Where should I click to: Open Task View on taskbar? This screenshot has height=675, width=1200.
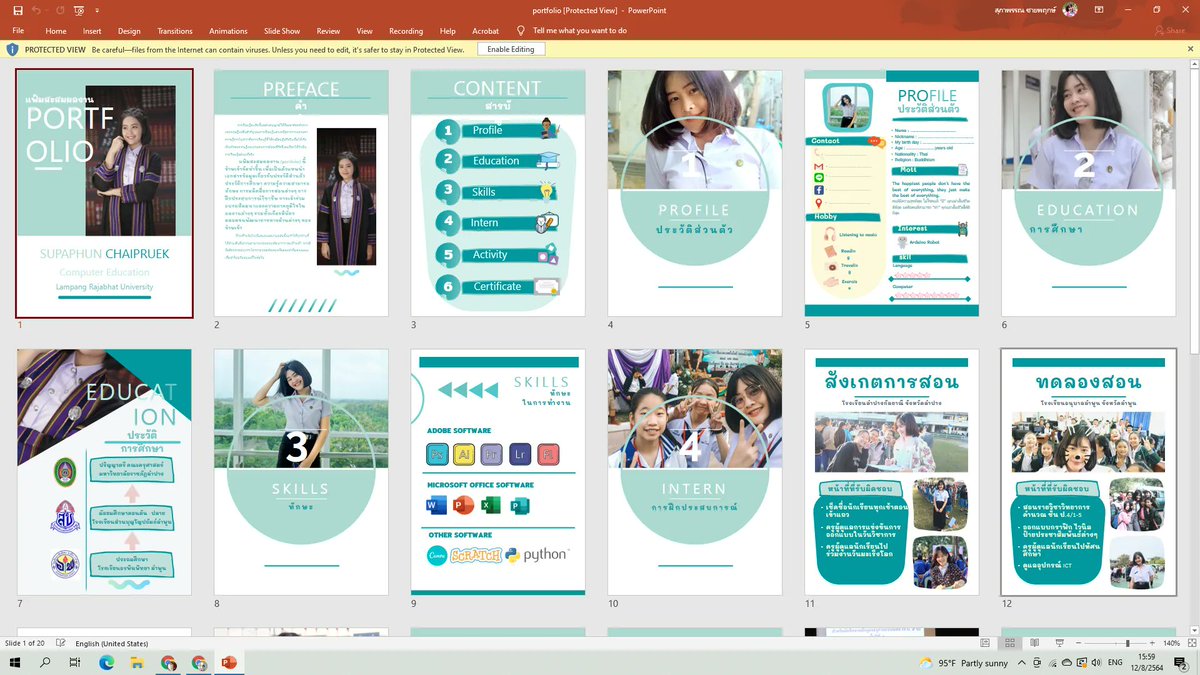click(x=75, y=663)
